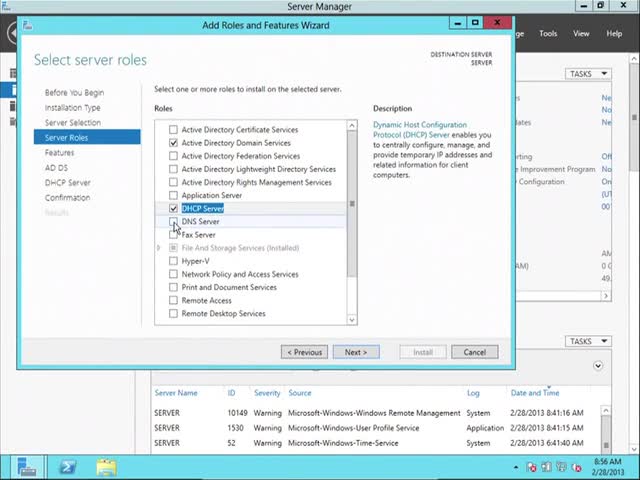Uncheck Active Directory Domain Services
This screenshot has height=480, width=640.
[x=173, y=143]
